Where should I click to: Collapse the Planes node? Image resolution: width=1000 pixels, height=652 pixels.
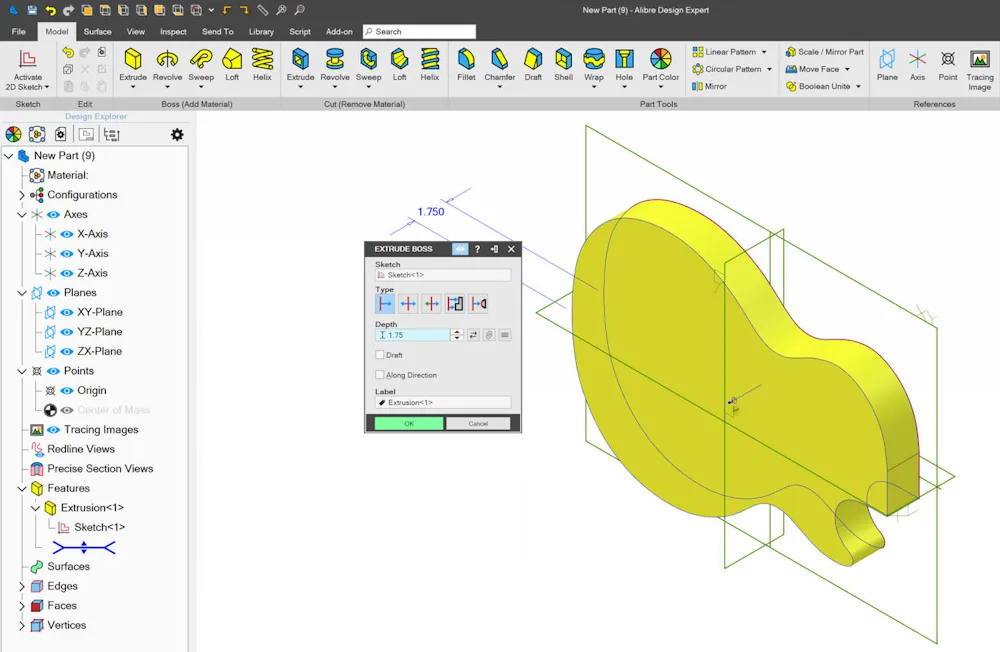22,293
